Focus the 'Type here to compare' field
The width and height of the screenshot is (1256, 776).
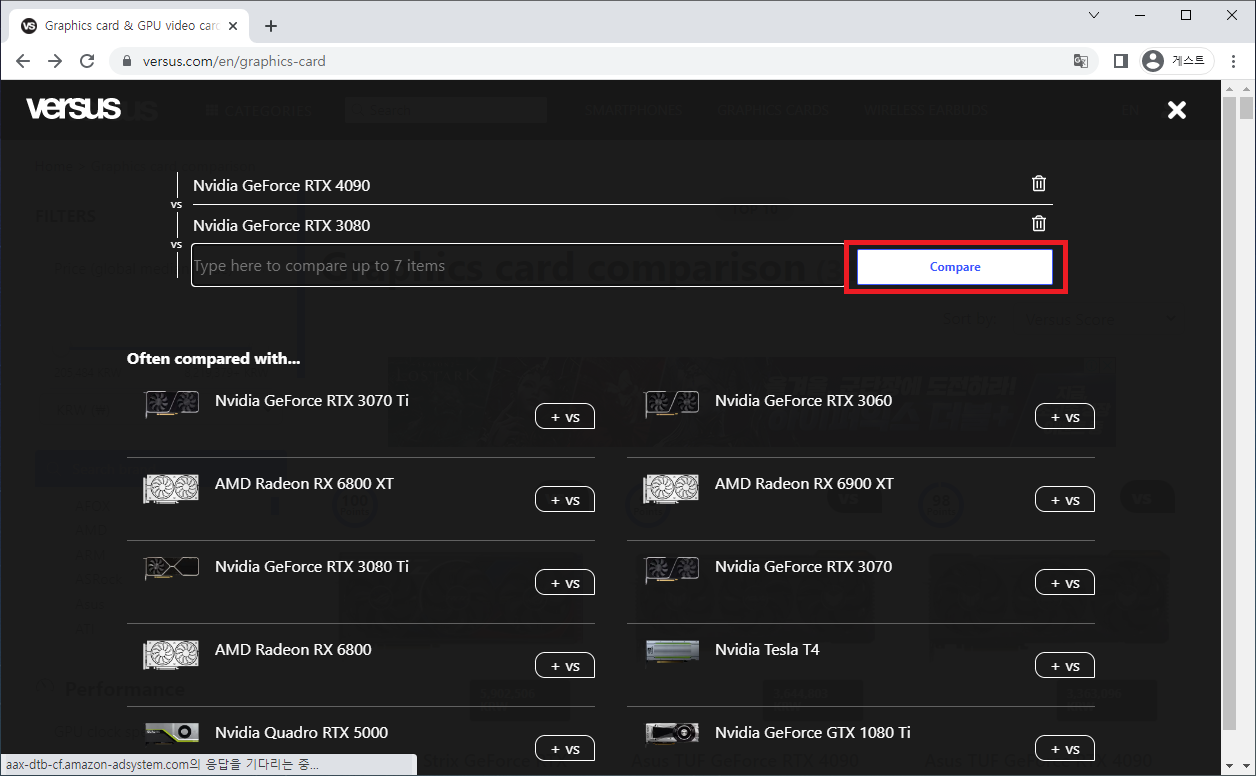518,266
